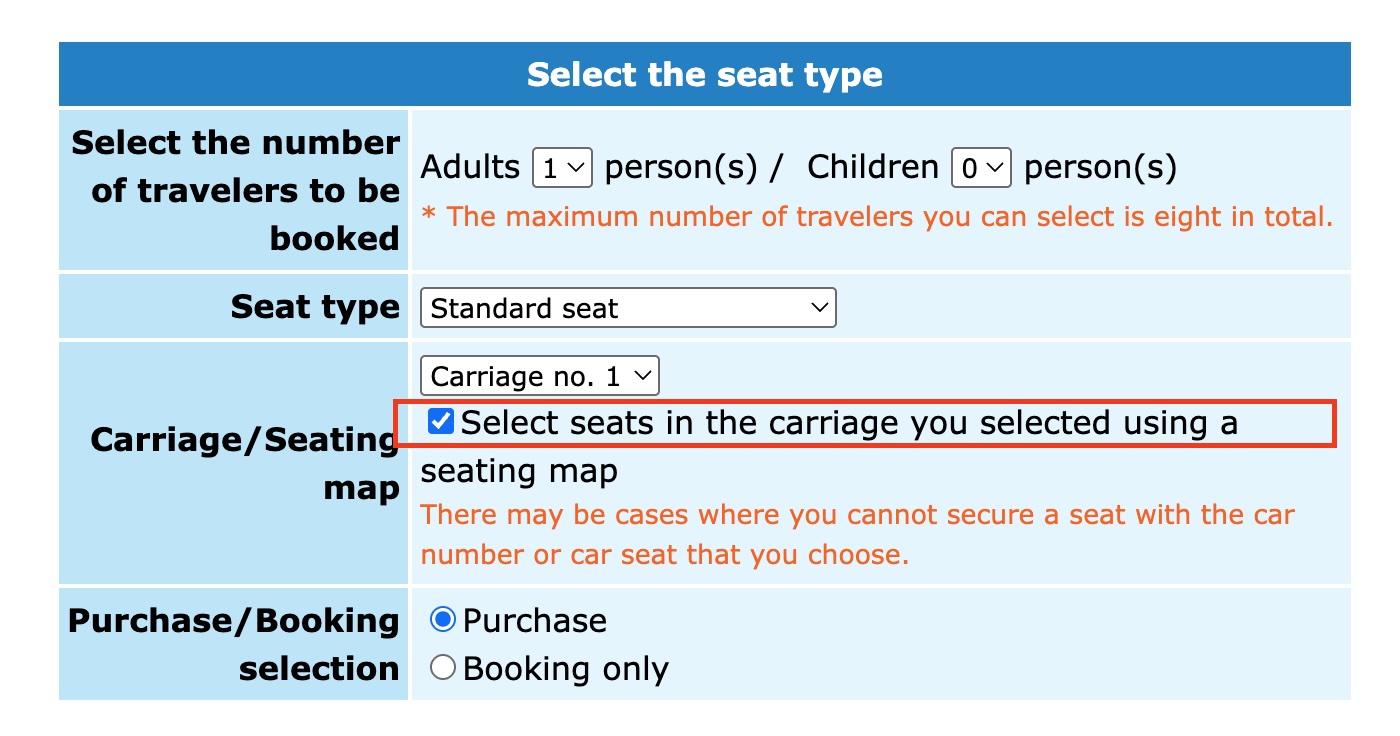Open the Adults person count dropdown
Viewport: 1400px width, 736px height.
coord(563,167)
